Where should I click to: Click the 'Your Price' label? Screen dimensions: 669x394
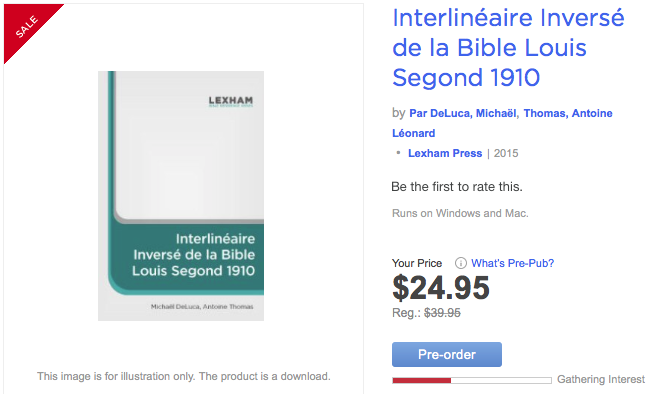[x=417, y=263]
